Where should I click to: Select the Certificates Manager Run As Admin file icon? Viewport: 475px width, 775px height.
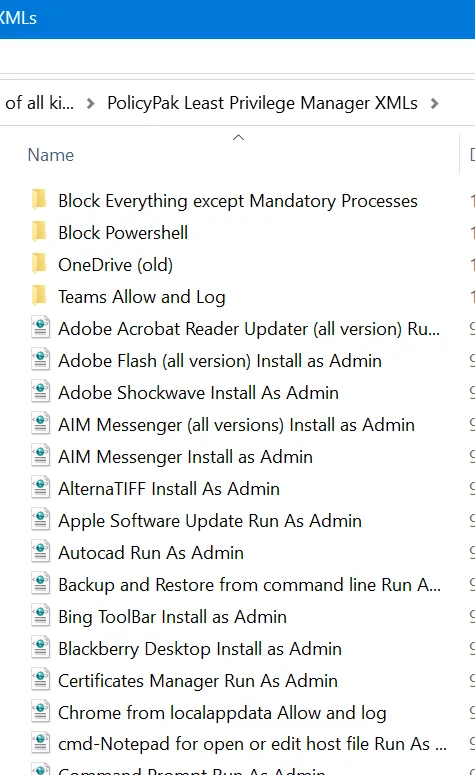coord(41,681)
